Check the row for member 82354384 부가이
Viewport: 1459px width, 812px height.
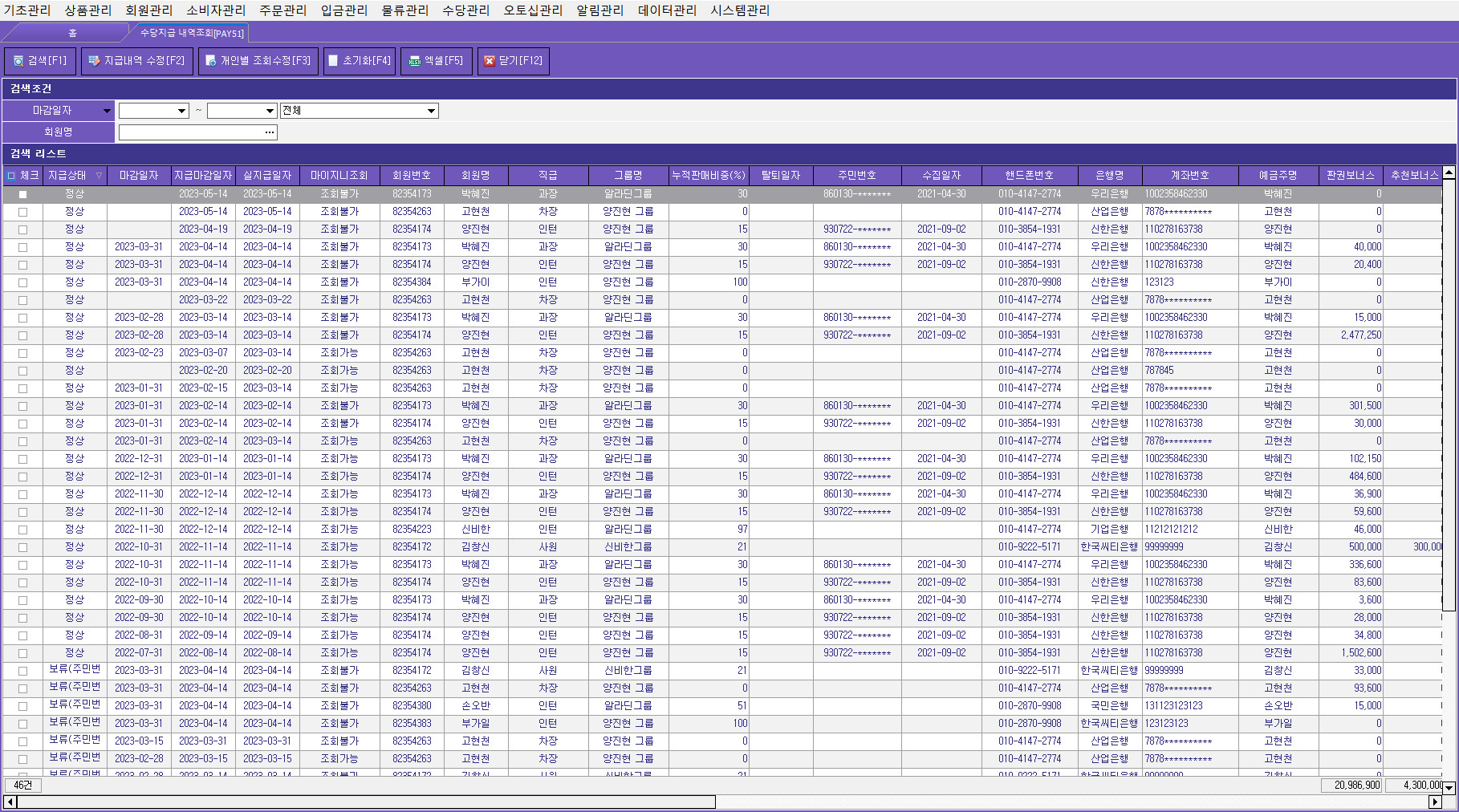22,282
